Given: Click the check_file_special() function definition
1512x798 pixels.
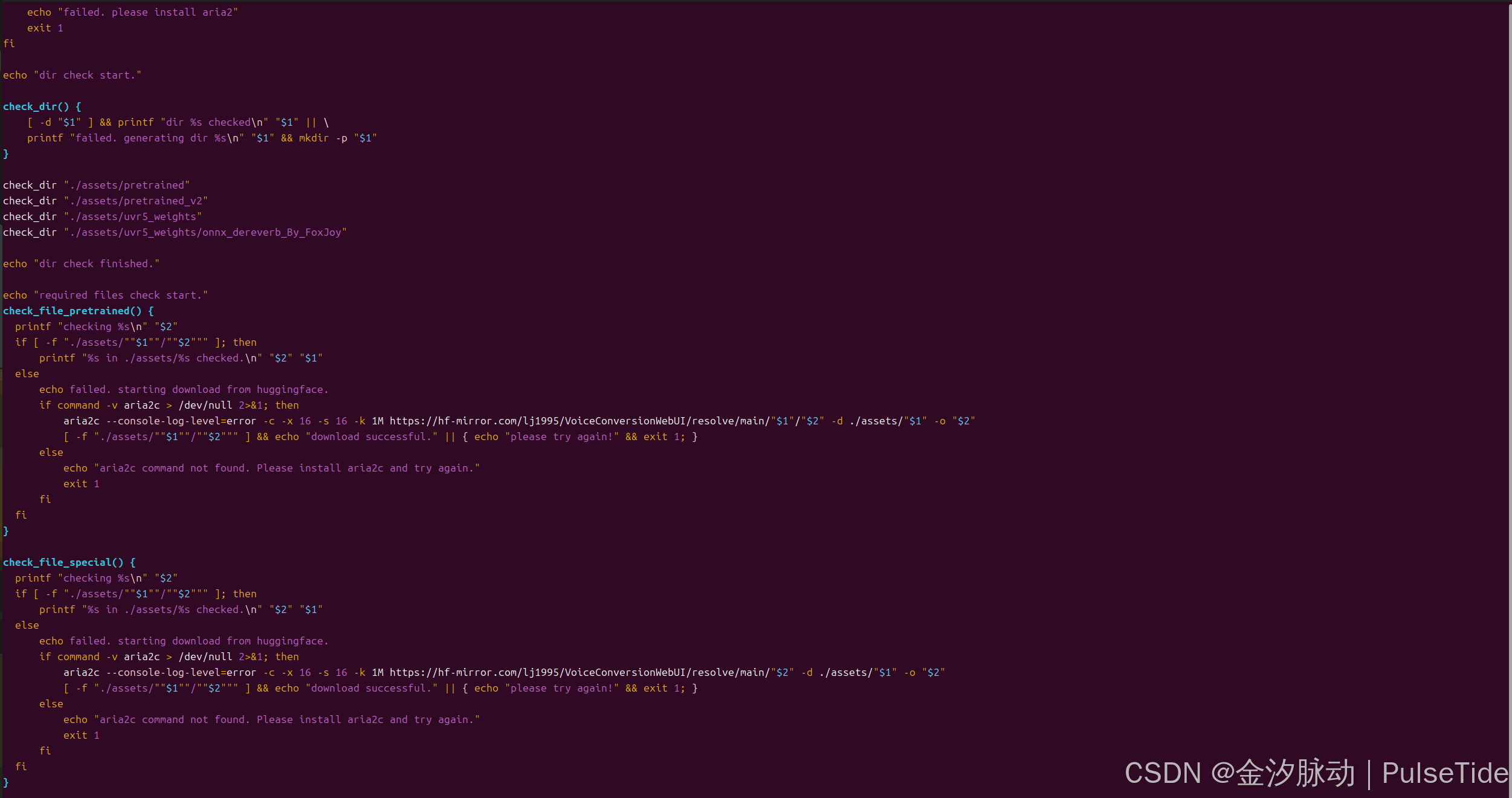Looking at the screenshot, I should [69, 562].
